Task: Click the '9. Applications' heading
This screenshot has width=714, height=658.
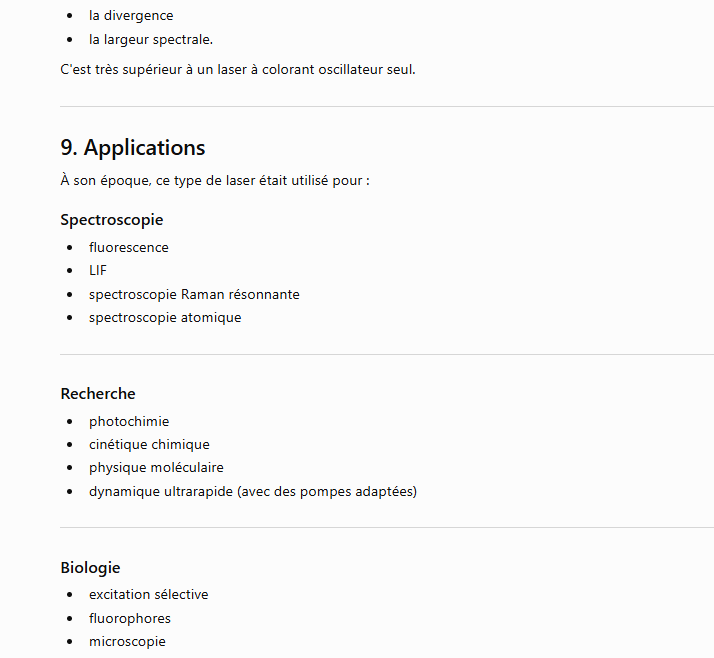Action: [x=133, y=148]
